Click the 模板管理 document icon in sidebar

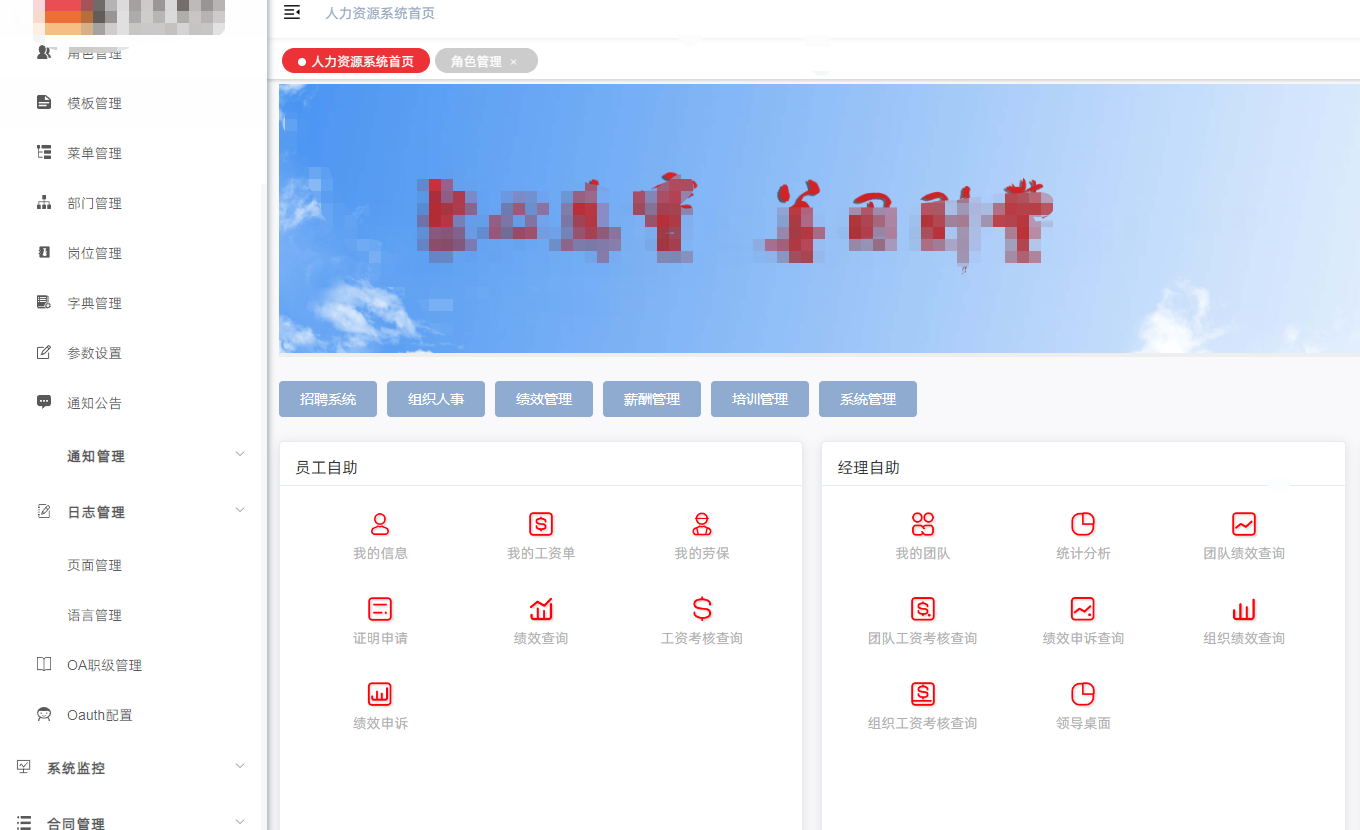pyautogui.click(x=44, y=103)
